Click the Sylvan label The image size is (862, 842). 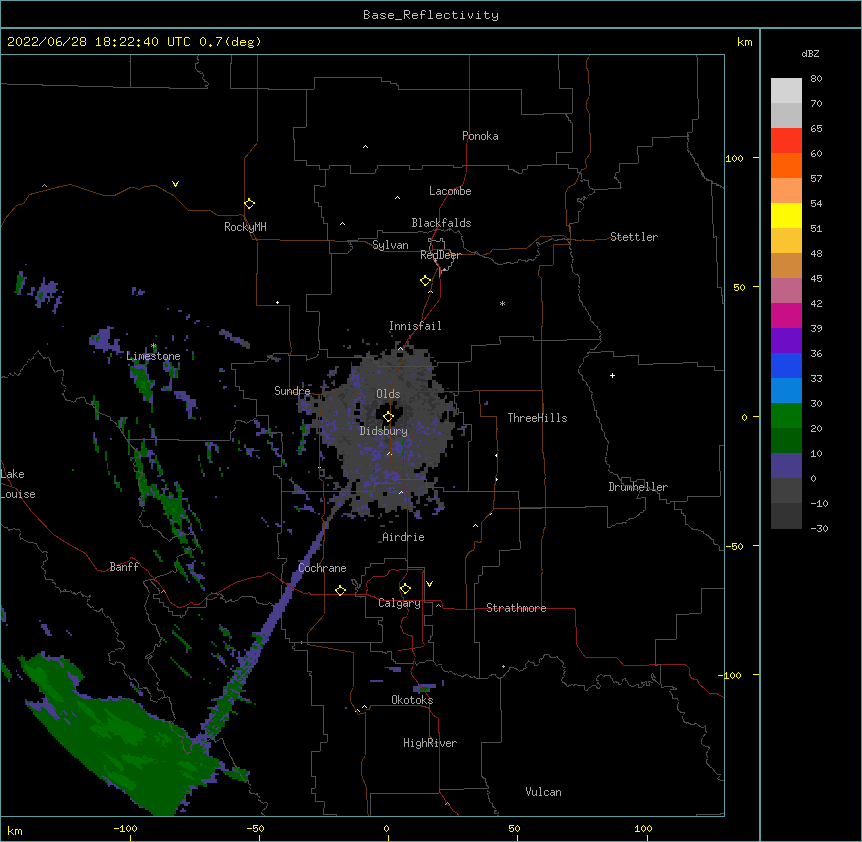(x=390, y=245)
